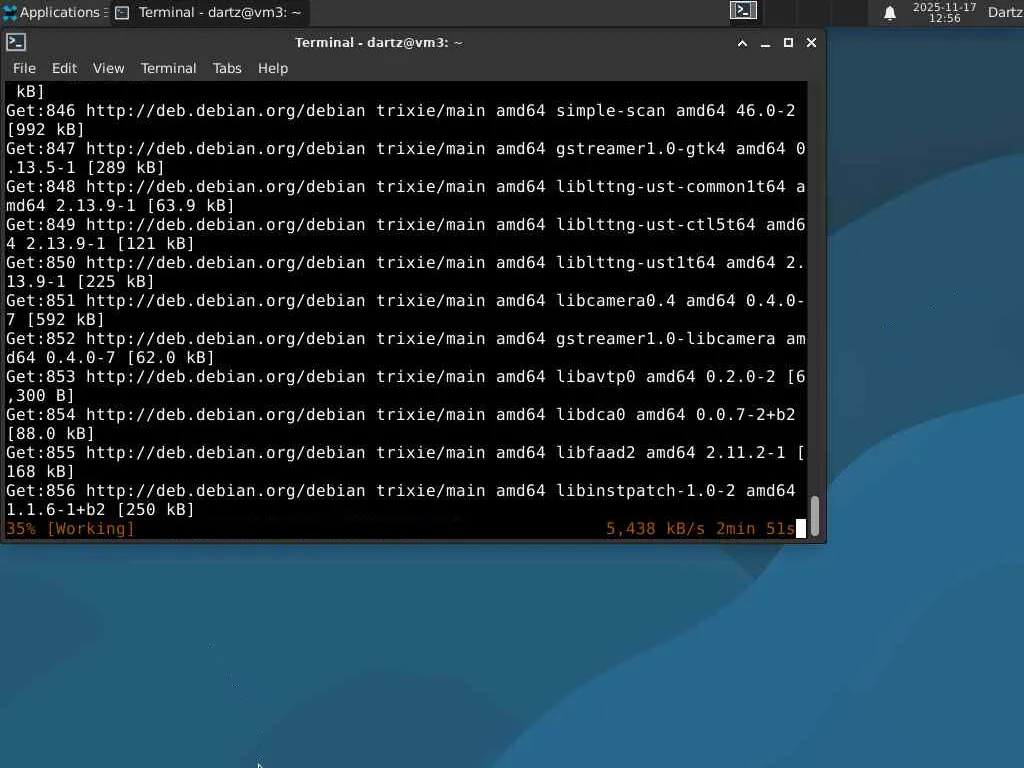Click the date and time clock

click(x=944, y=12)
